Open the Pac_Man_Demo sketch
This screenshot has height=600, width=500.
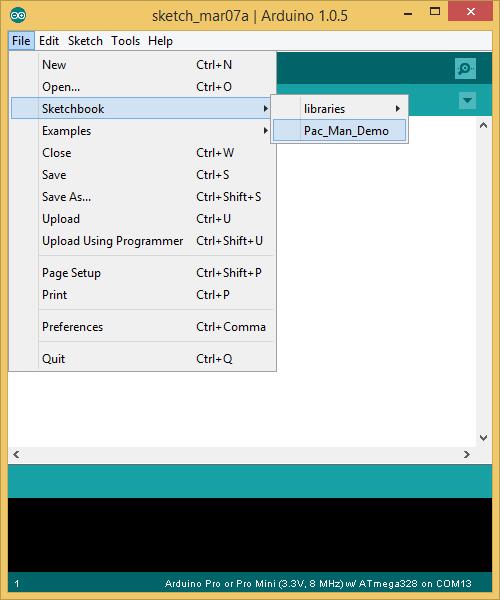[x=340, y=131]
